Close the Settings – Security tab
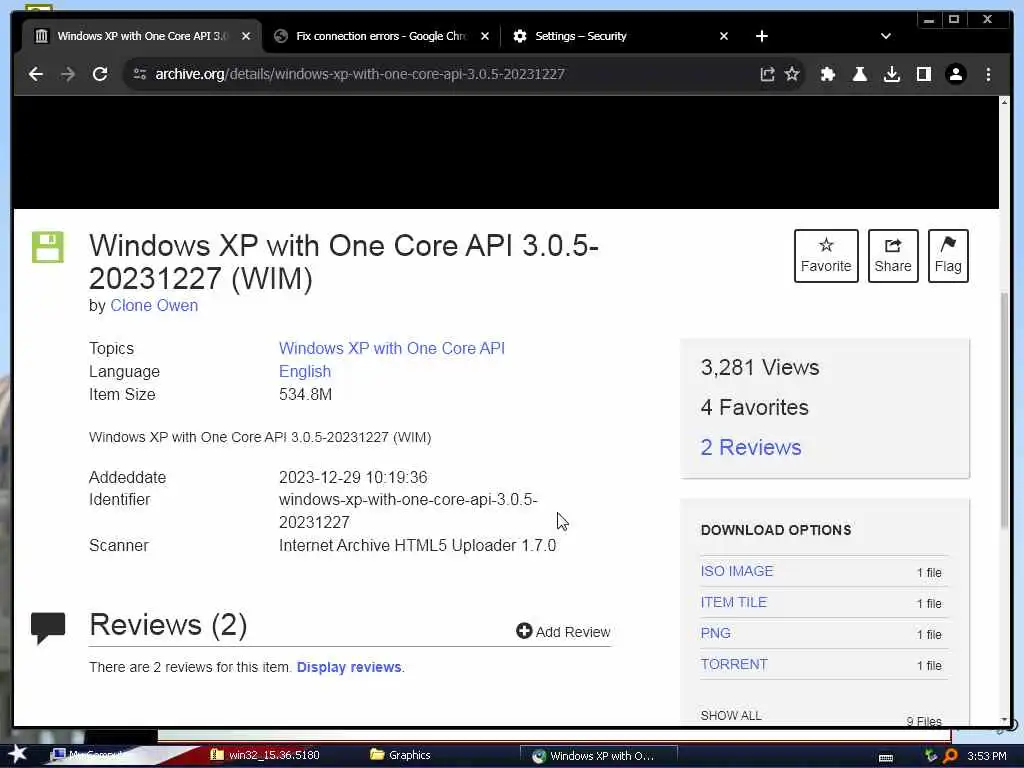The image size is (1024, 768). [724, 36]
